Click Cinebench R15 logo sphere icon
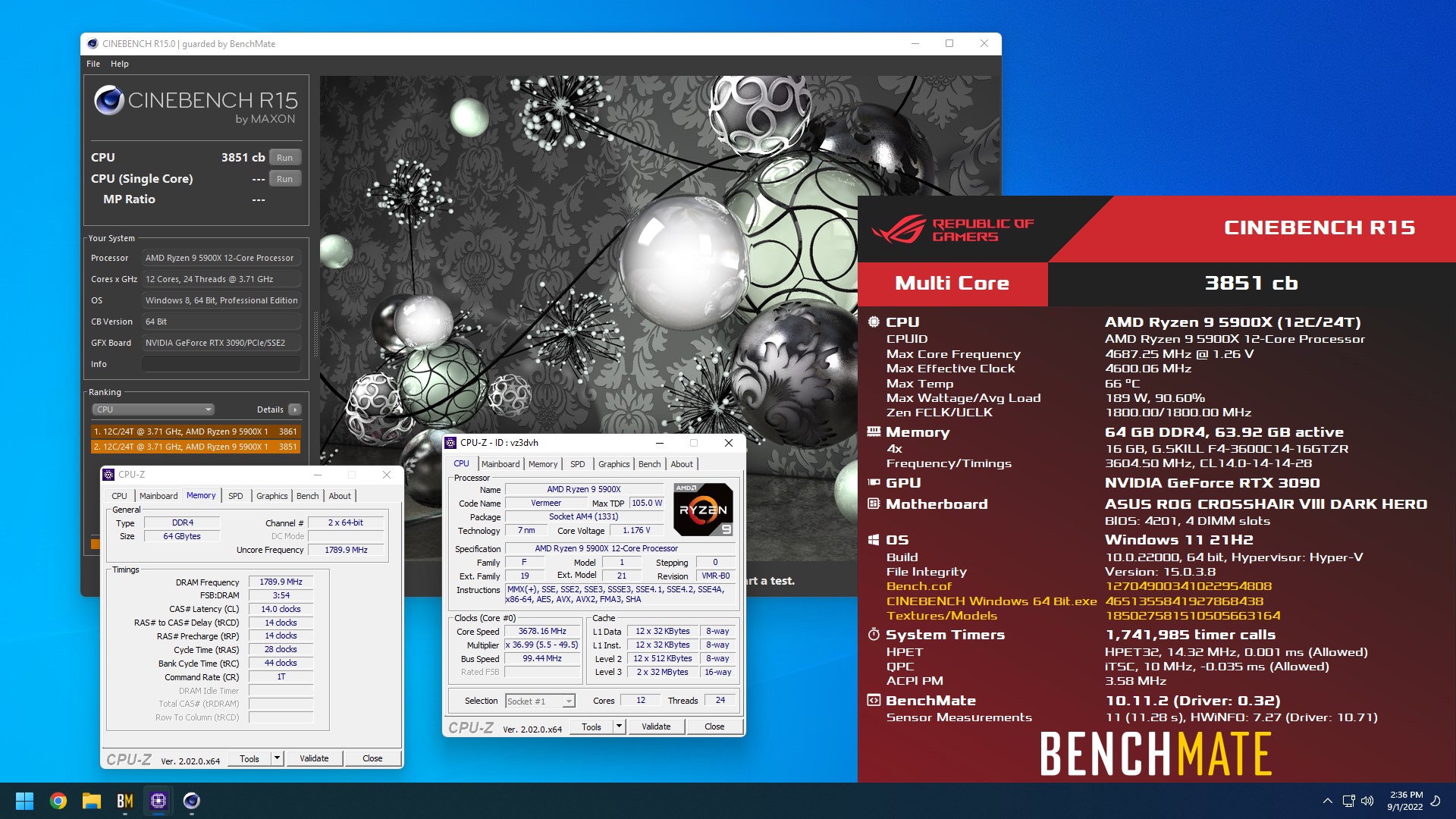The width and height of the screenshot is (1456, 819). pos(109,100)
